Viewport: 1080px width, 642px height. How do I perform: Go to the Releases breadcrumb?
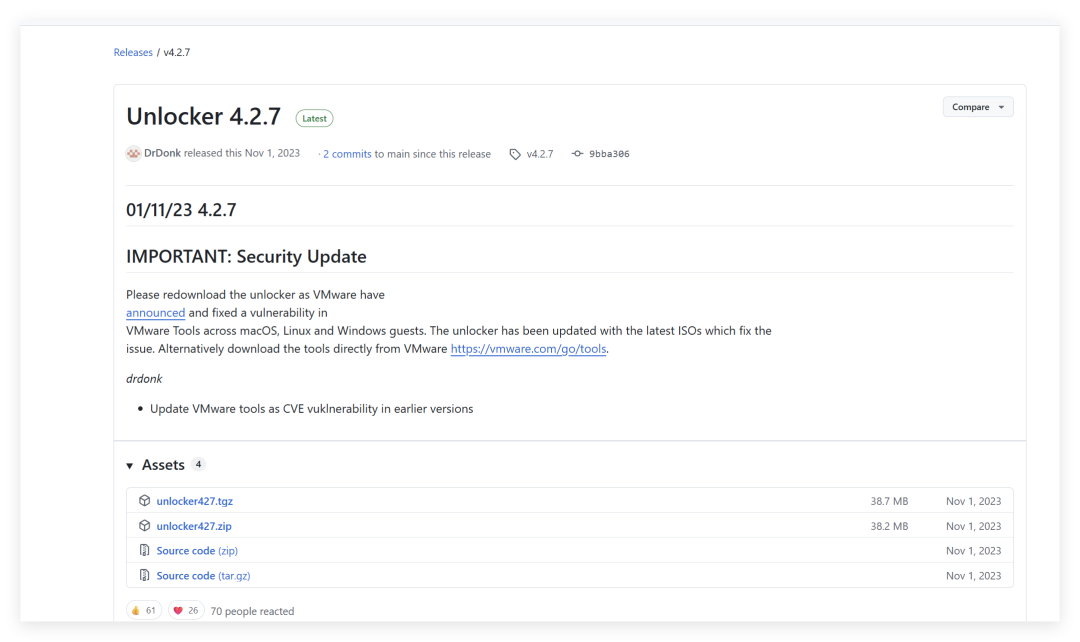[x=133, y=52]
